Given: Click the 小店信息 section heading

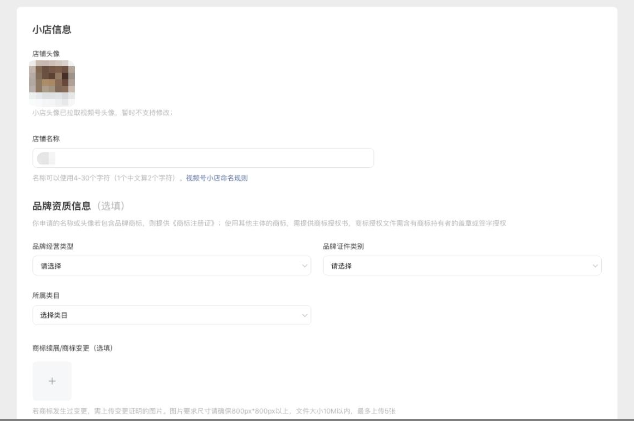Looking at the screenshot, I should click(52, 31).
